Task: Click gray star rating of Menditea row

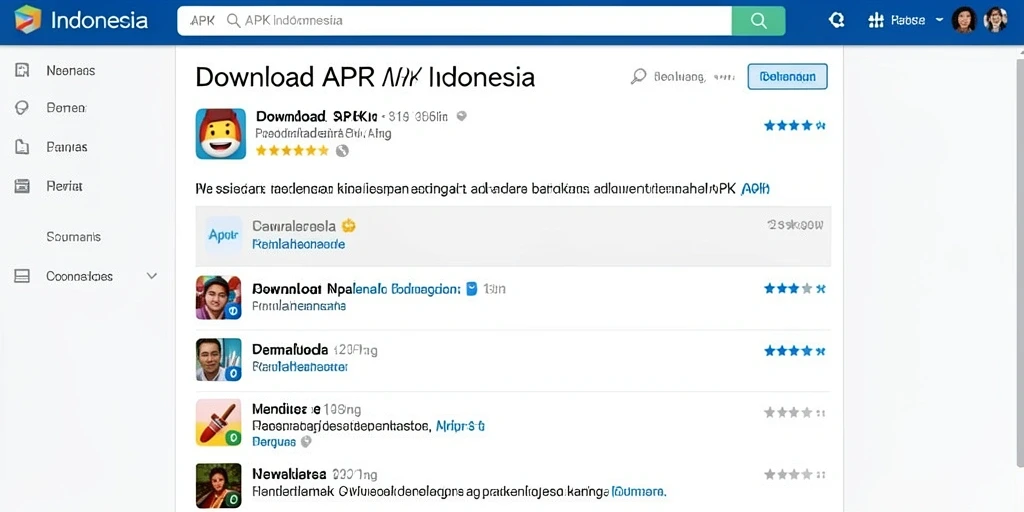Action: coord(795,412)
